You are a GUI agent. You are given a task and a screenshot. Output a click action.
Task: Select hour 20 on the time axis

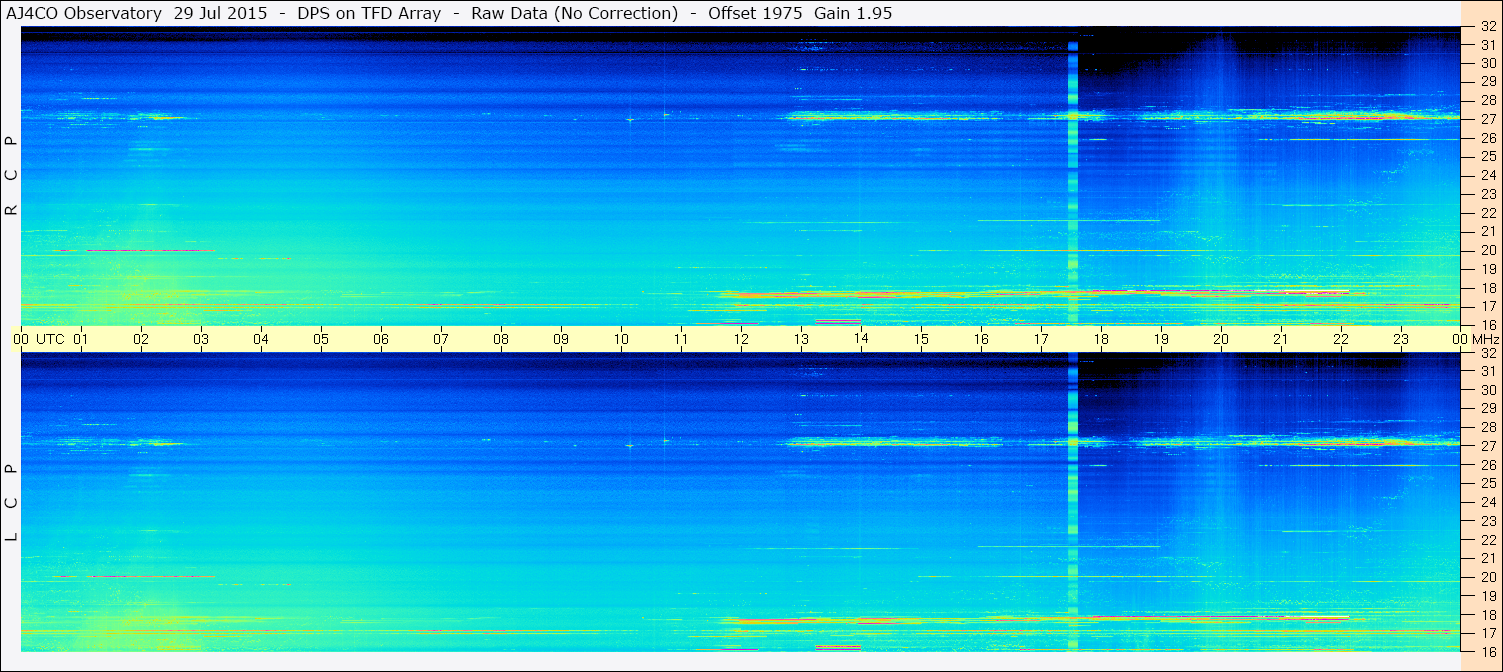[1221, 339]
